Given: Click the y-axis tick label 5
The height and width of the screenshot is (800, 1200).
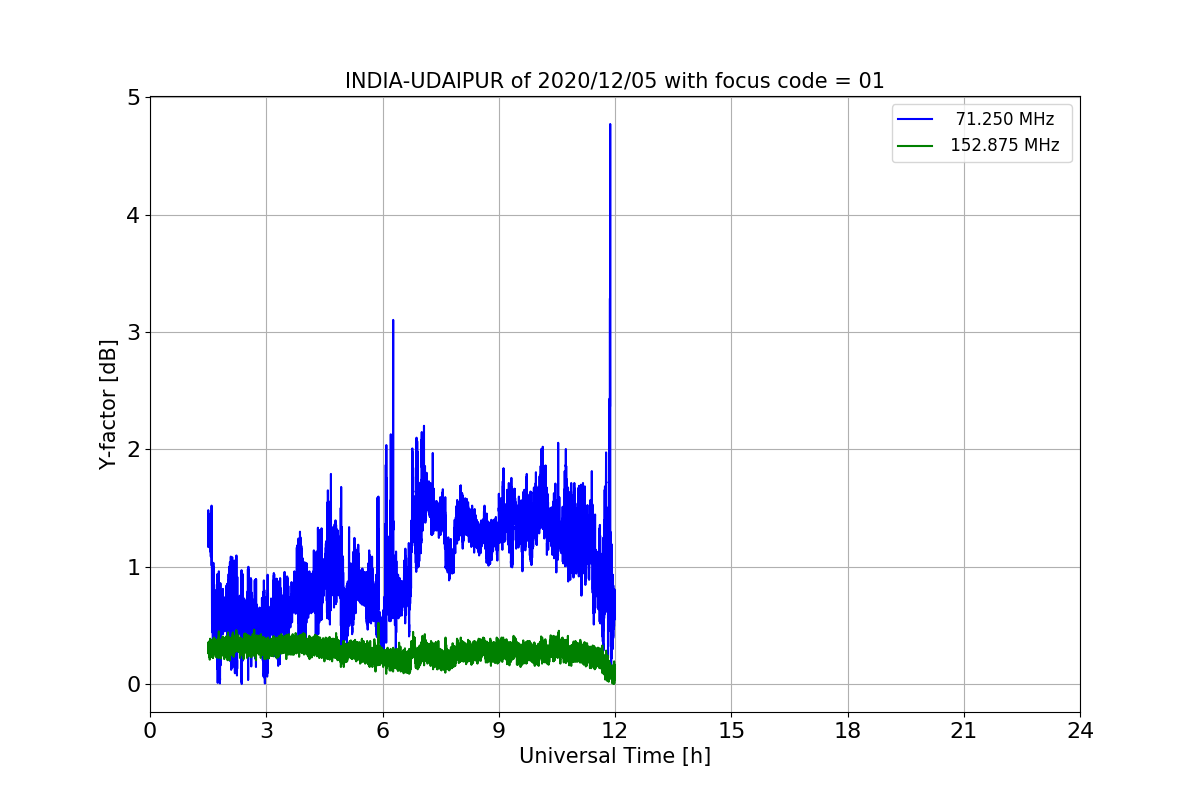Looking at the screenshot, I should 134,98.
